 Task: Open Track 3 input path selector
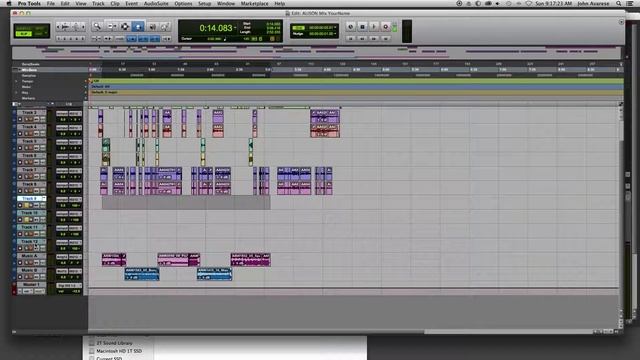(x=62, y=113)
